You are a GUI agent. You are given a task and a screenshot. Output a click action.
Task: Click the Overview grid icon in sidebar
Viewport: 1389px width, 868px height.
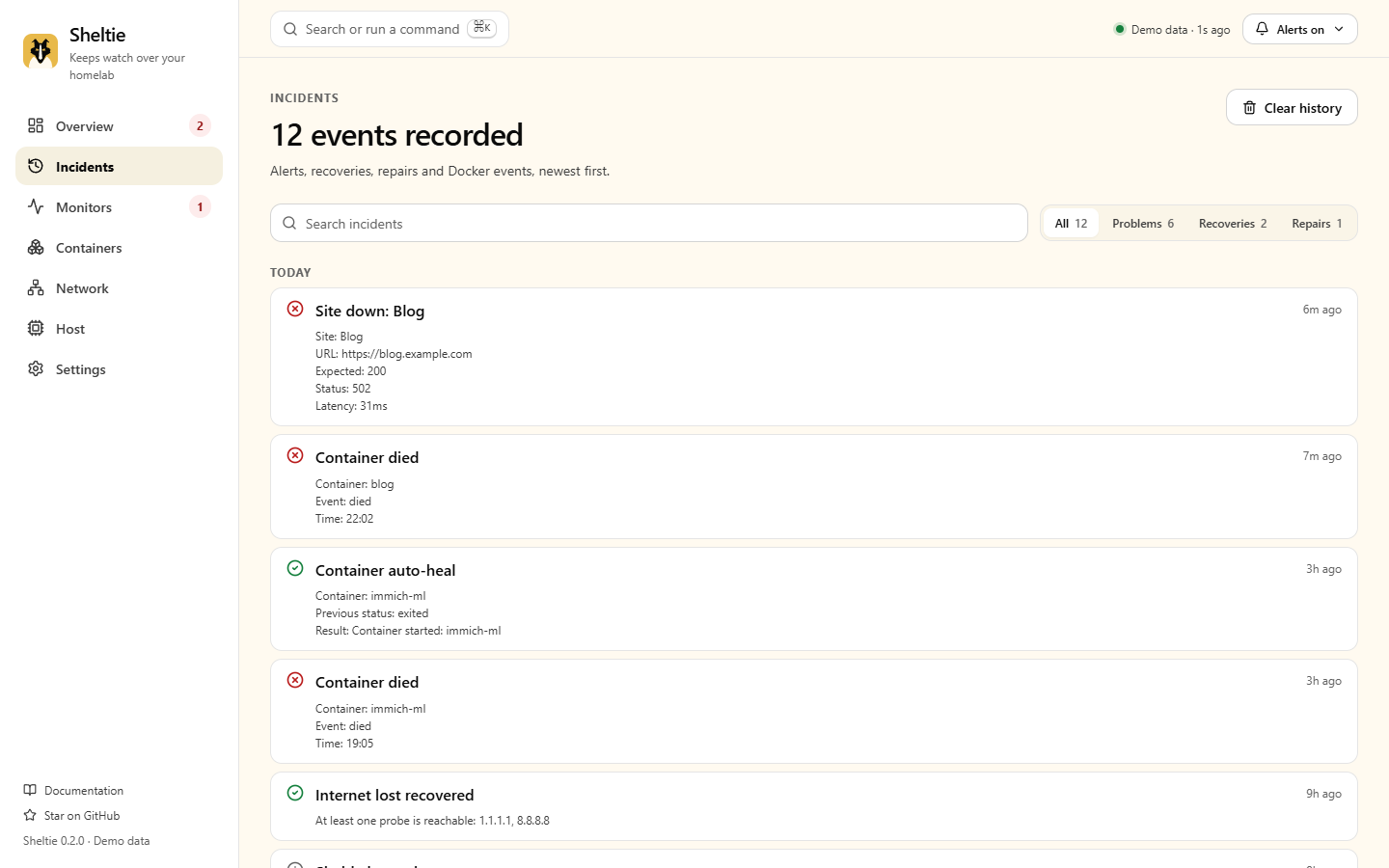tap(36, 125)
